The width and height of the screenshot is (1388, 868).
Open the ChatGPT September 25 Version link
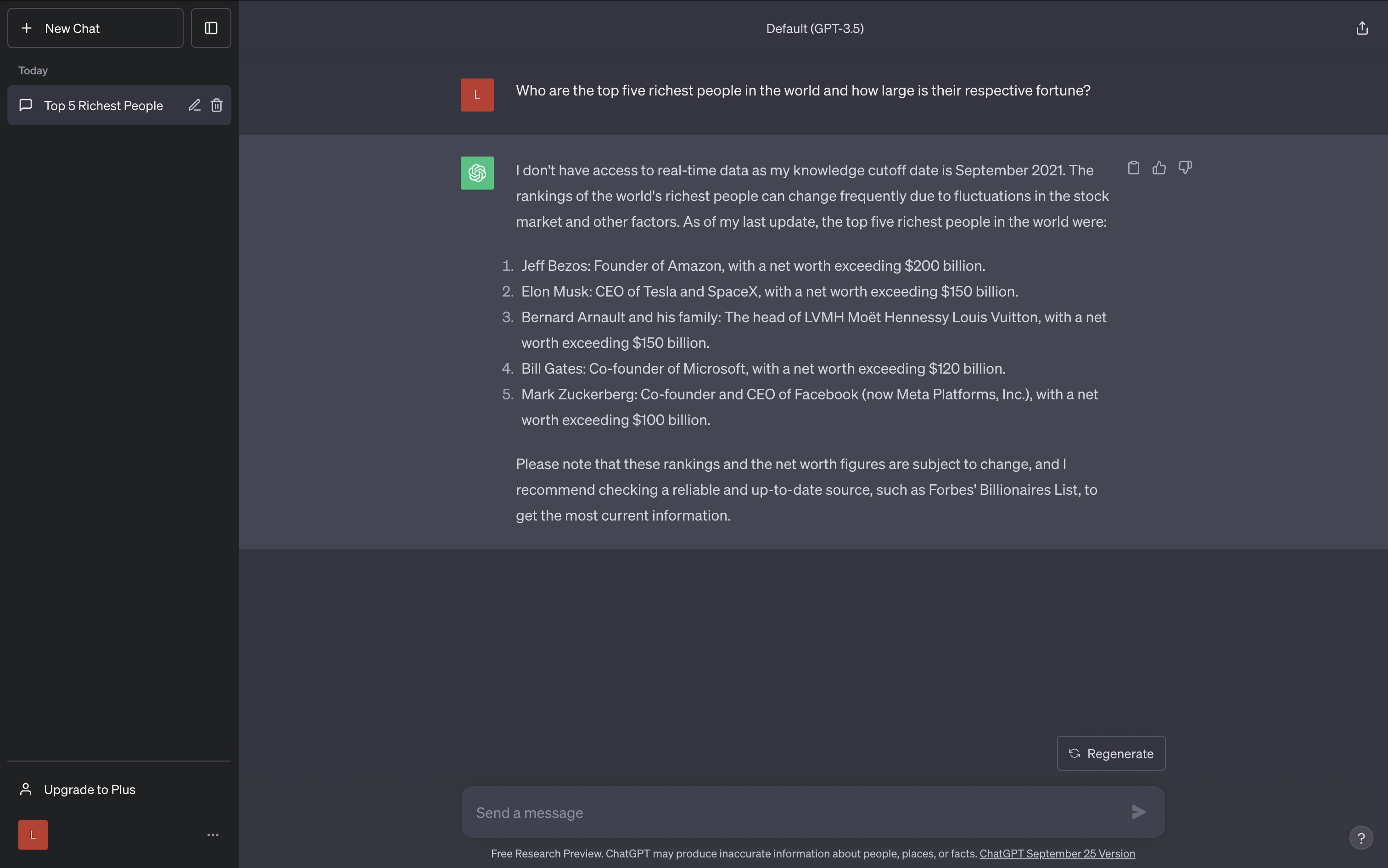(x=1057, y=854)
